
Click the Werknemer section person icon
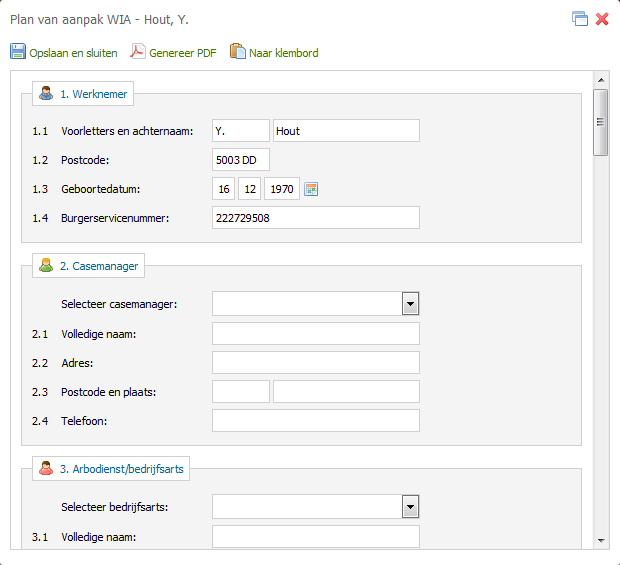coord(46,93)
